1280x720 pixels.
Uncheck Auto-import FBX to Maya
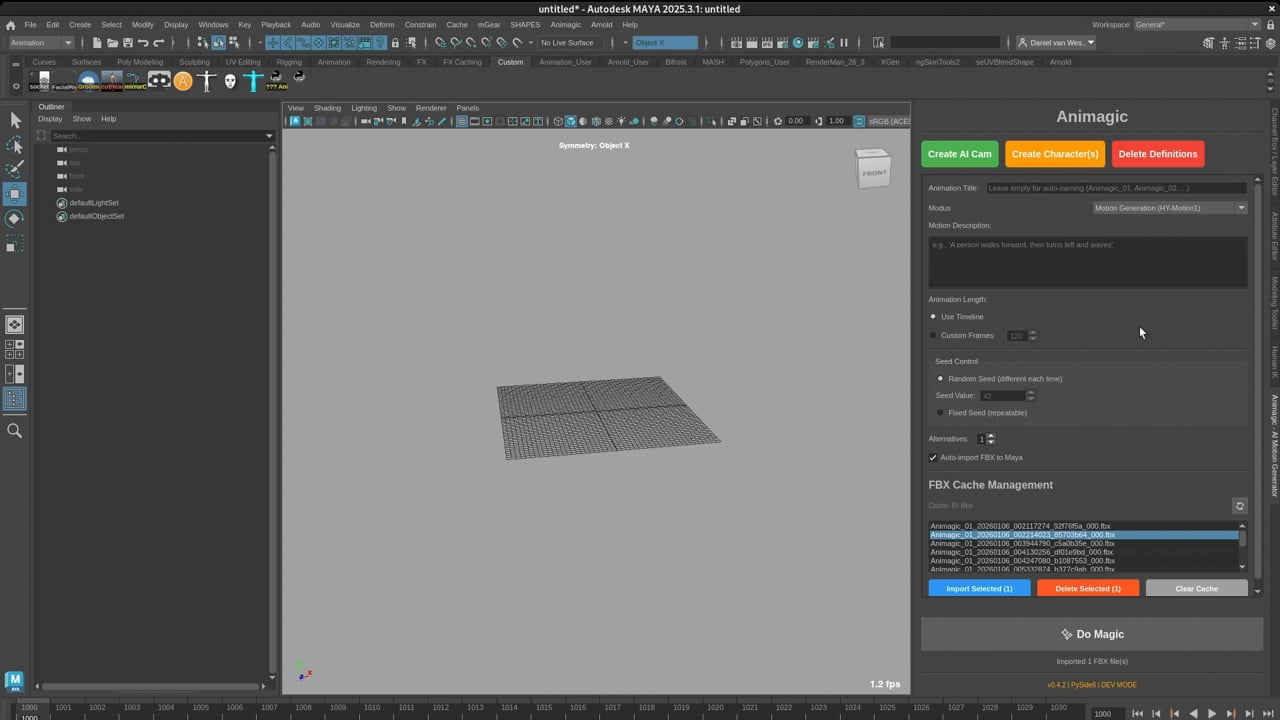coord(933,458)
